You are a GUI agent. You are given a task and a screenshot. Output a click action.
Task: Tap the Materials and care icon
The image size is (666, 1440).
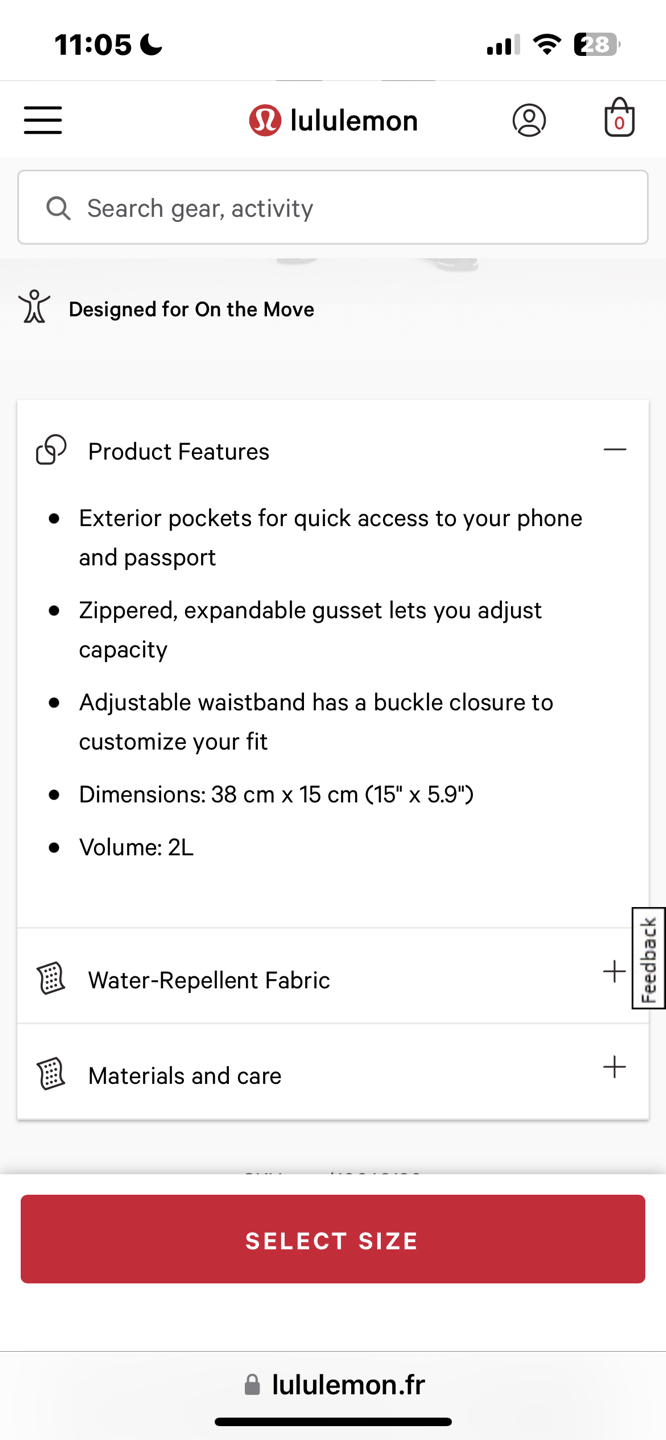click(51, 1074)
